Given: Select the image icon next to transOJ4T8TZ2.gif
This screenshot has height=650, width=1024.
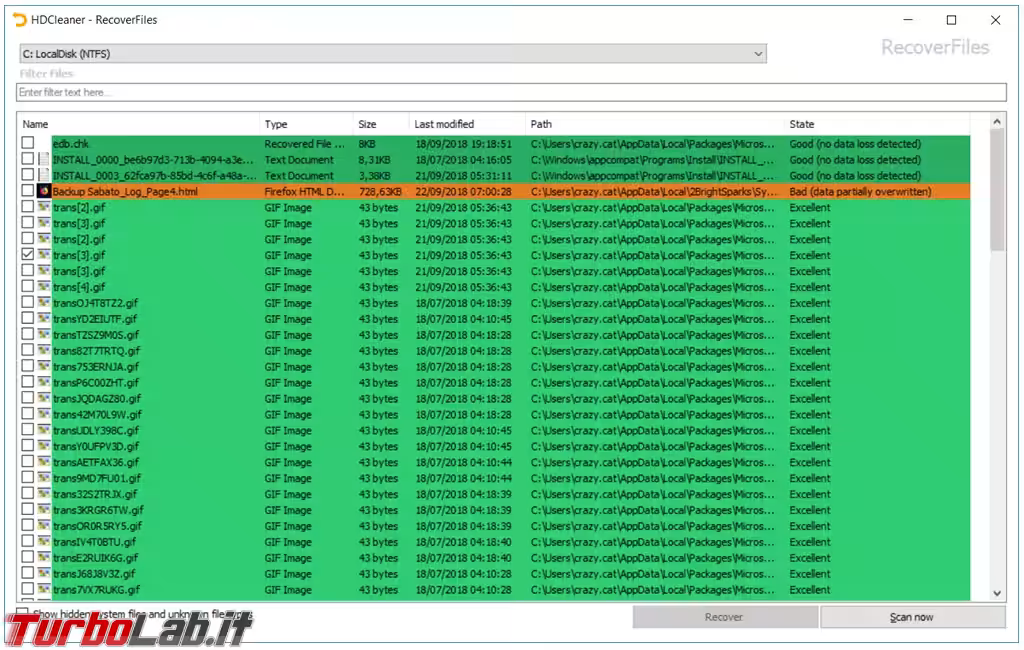Looking at the screenshot, I should point(44,303).
